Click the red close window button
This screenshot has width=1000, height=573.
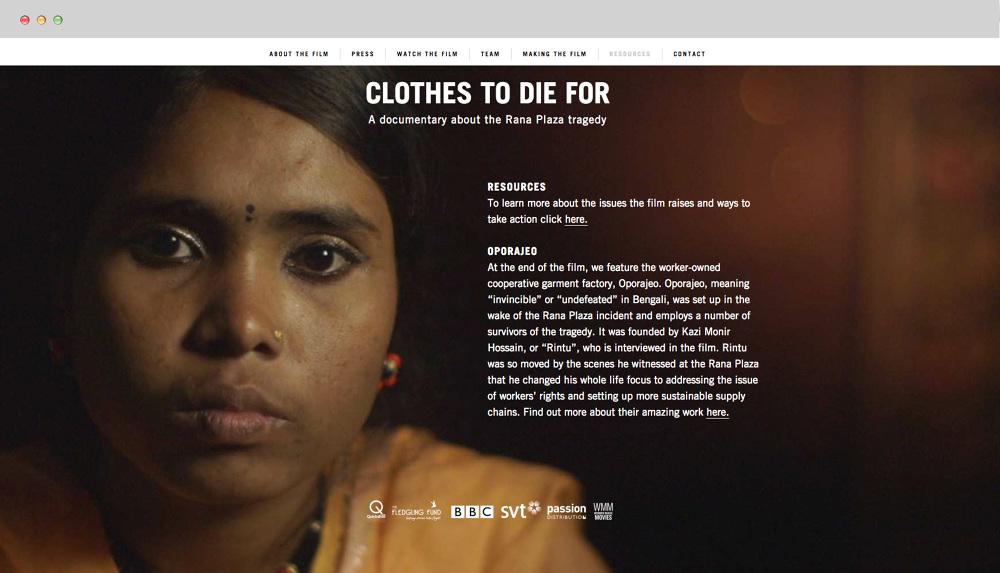[x=25, y=20]
